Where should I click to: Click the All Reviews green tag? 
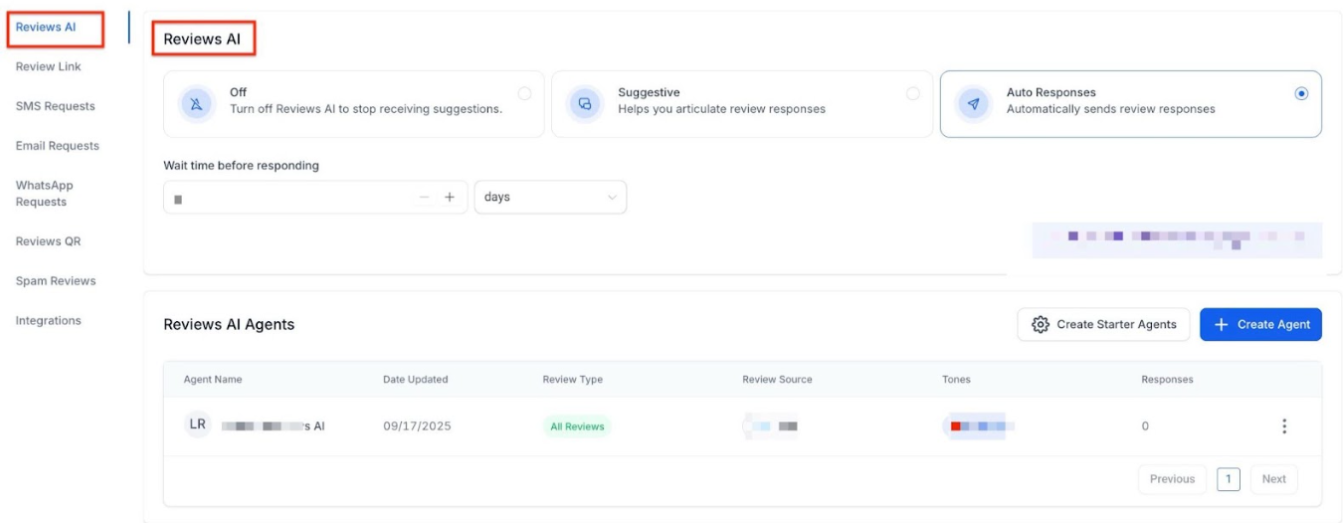577,426
